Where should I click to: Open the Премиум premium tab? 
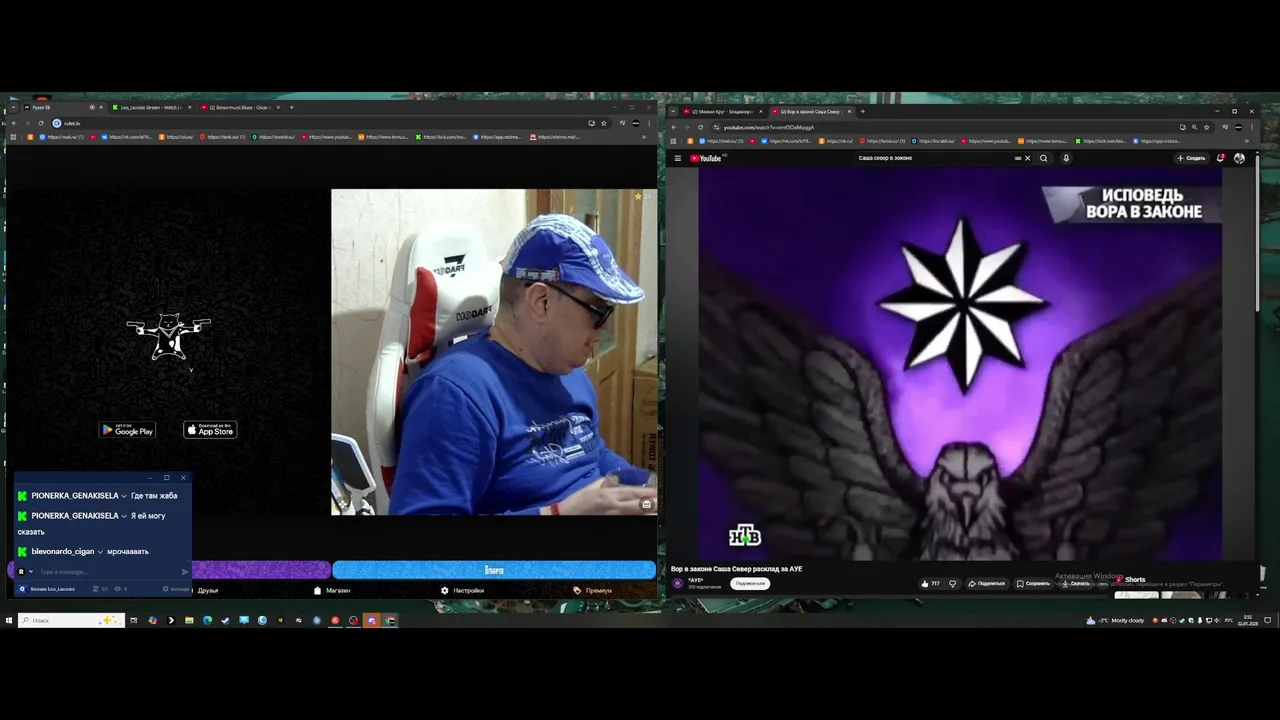coord(593,590)
